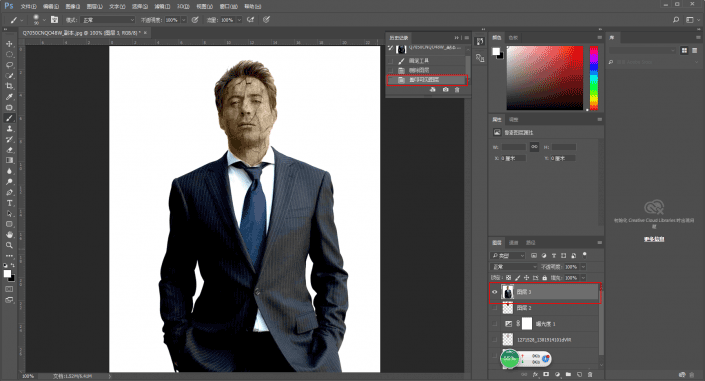Switch to the 通道 (Channels) tab
The width and height of the screenshot is (705, 381).
(x=513, y=243)
